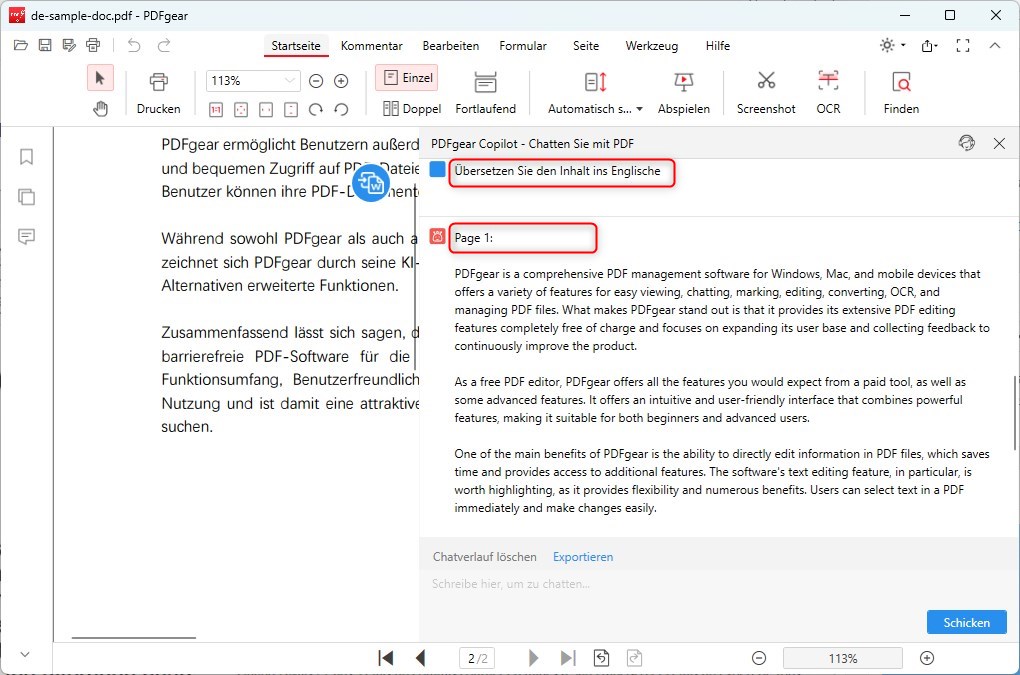
Task: Click the Exportieren link
Action: (x=583, y=557)
